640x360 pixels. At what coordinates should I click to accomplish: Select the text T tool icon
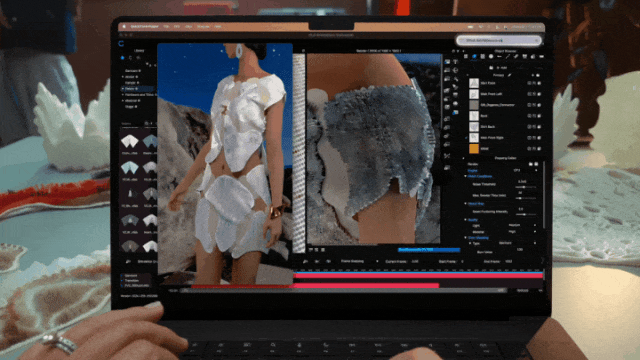point(456,62)
